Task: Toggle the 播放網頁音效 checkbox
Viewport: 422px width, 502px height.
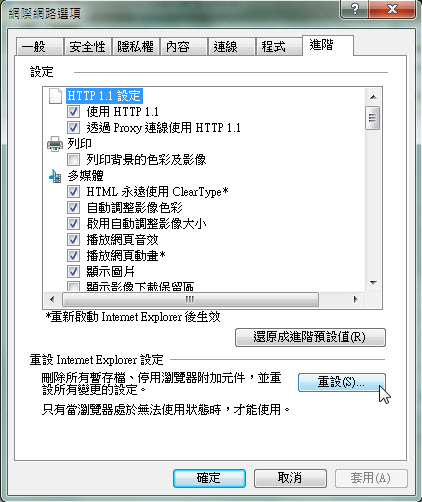Action: (73, 240)
